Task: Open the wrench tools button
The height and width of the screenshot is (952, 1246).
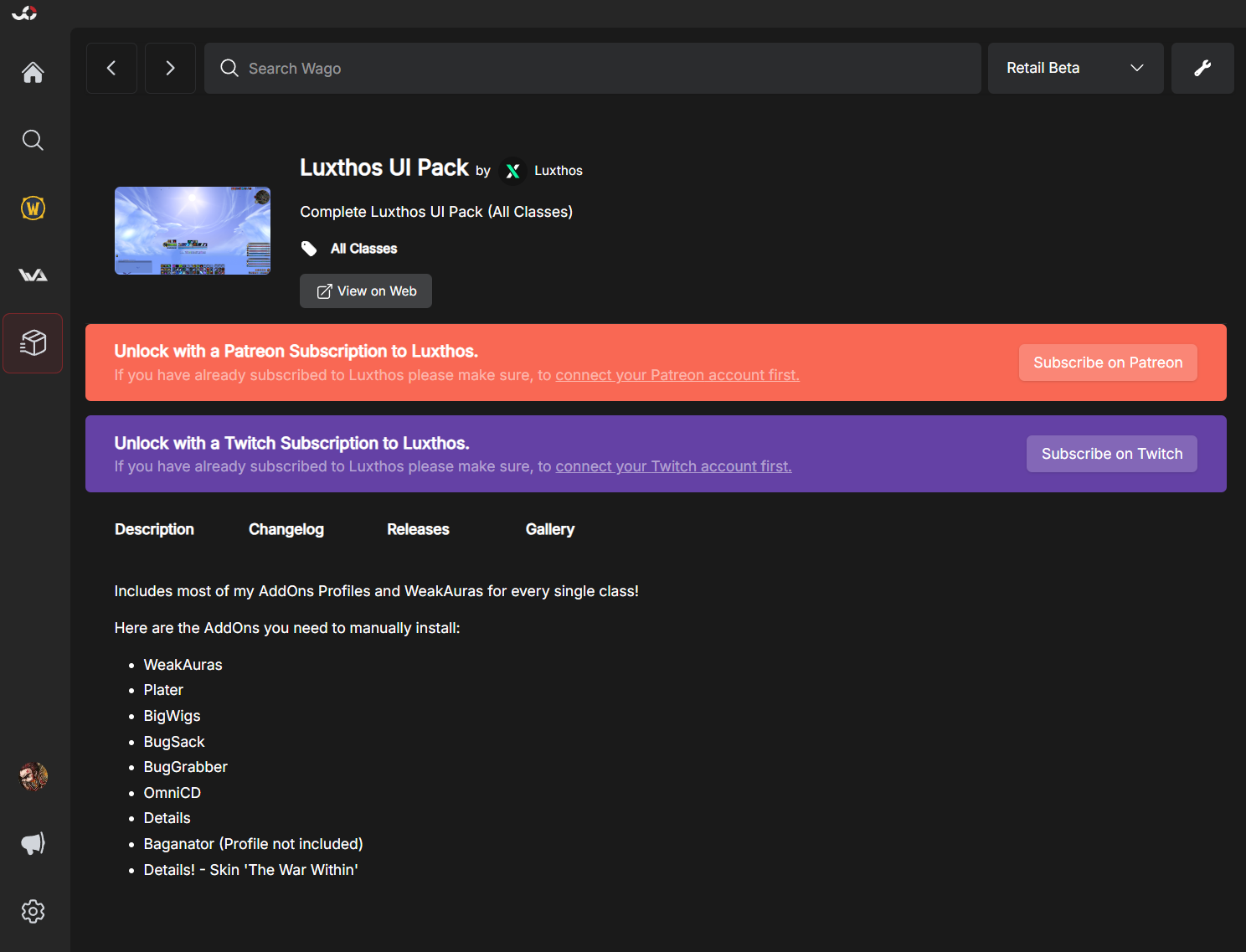Action: (1202, 68)
